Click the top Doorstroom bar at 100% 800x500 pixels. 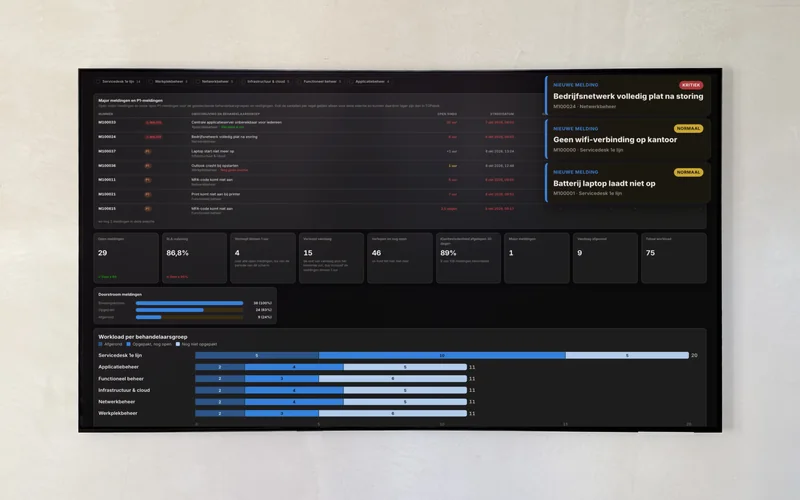189,303
